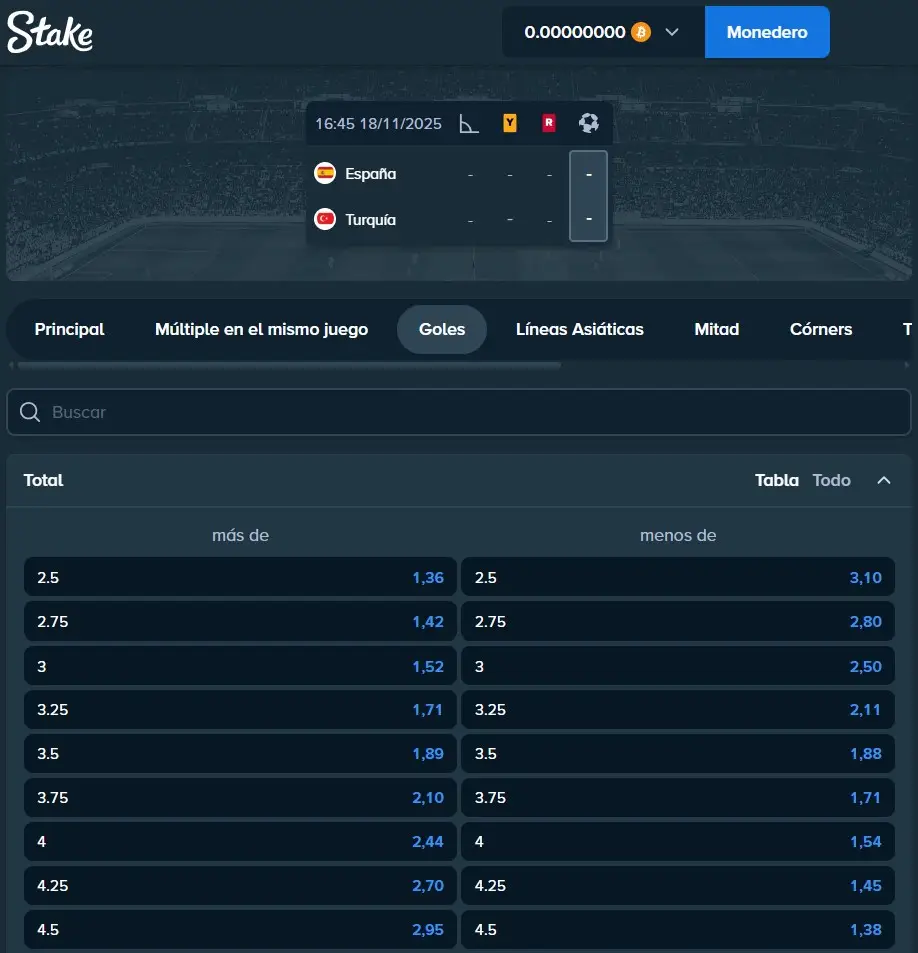This screenshot has width=918, height=953.
Task: Click the soccer ball goals icon
Action: pyautogui.click(x=589, y=123)
